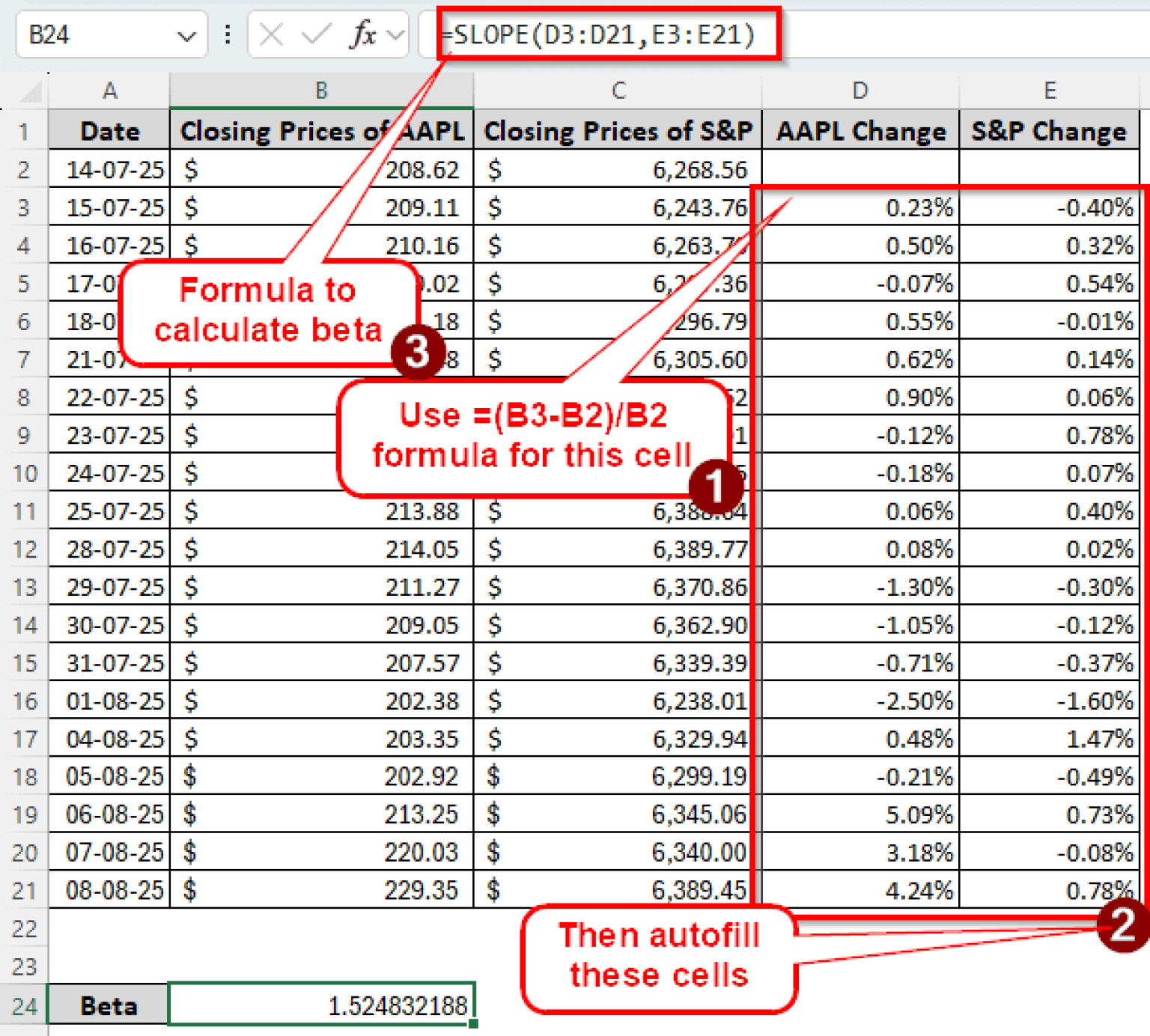Screen dimensions: 1150x1036
Task: Select column header B
Action: click(x=320, y=90)
